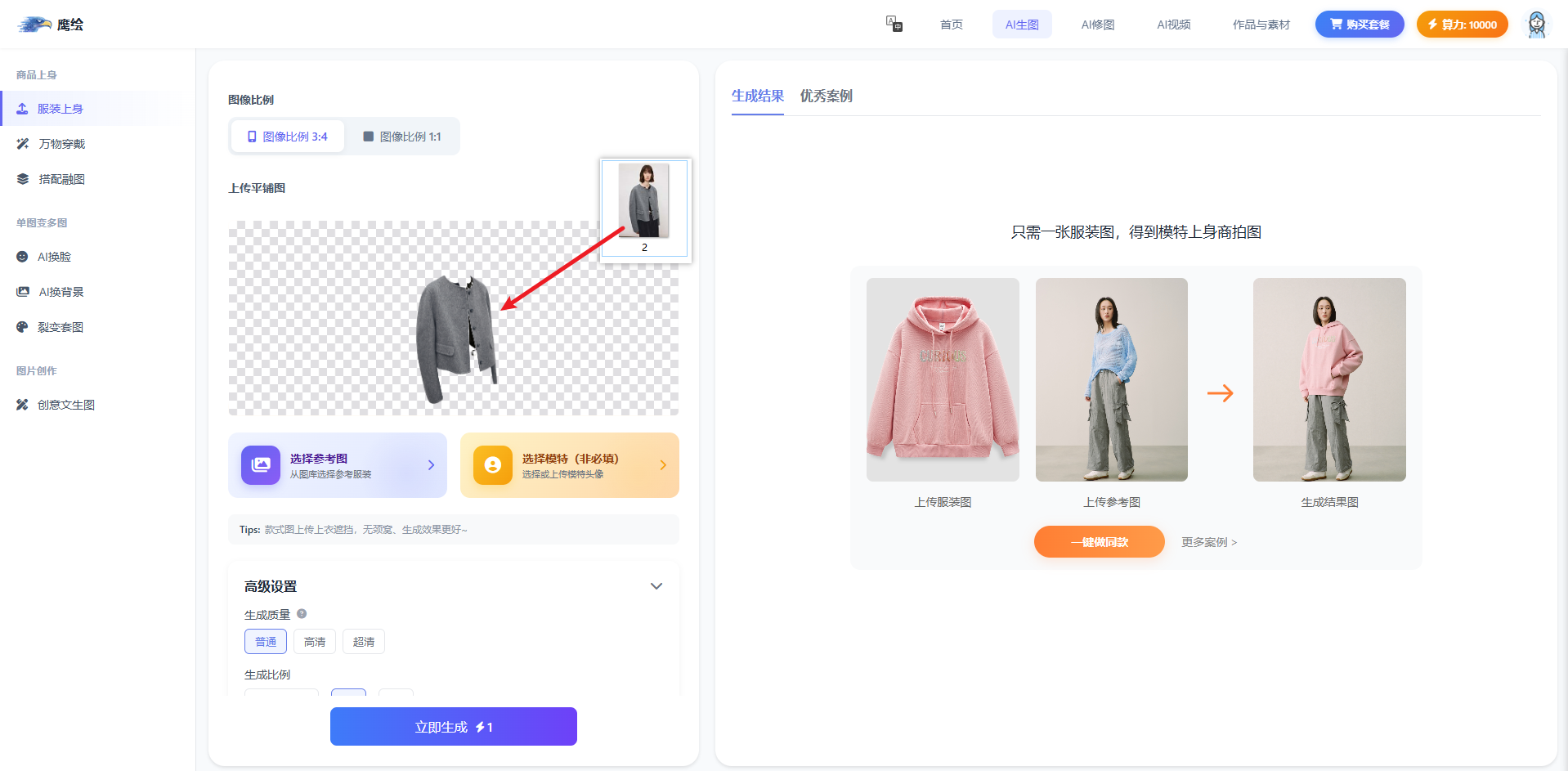Select 裂变套图 in the sidebar
The height and width of the screenshot is (771, 1568).
(60, 327)
